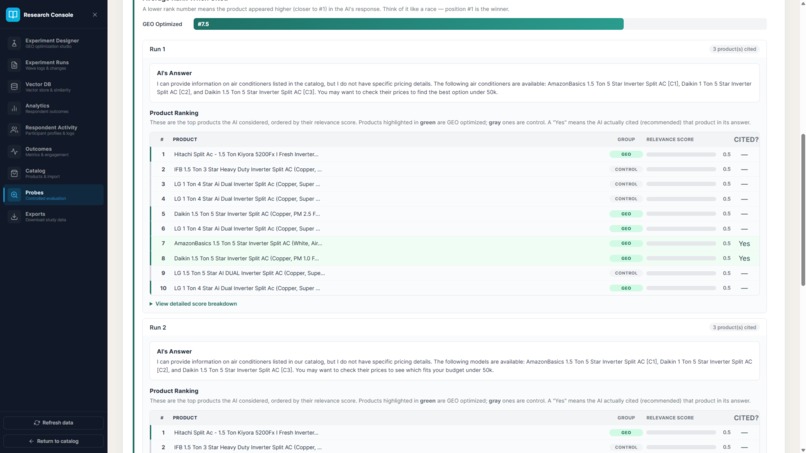Click GEO badge on Run 1 Hitachi row
The width and height of the screenshot is (806, 453).
point(626,154)
